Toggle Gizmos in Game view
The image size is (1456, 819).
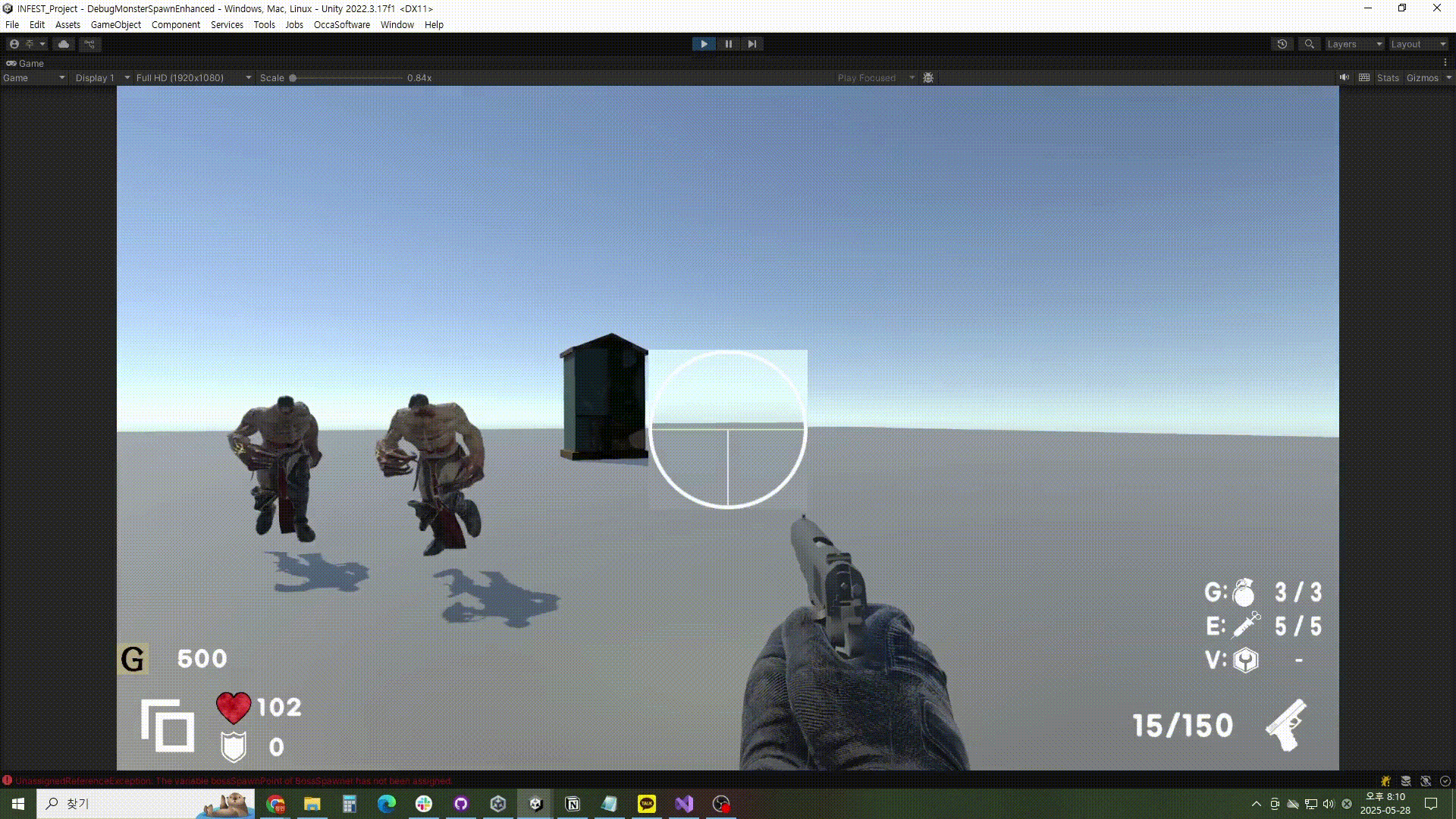pos(1422,77)
